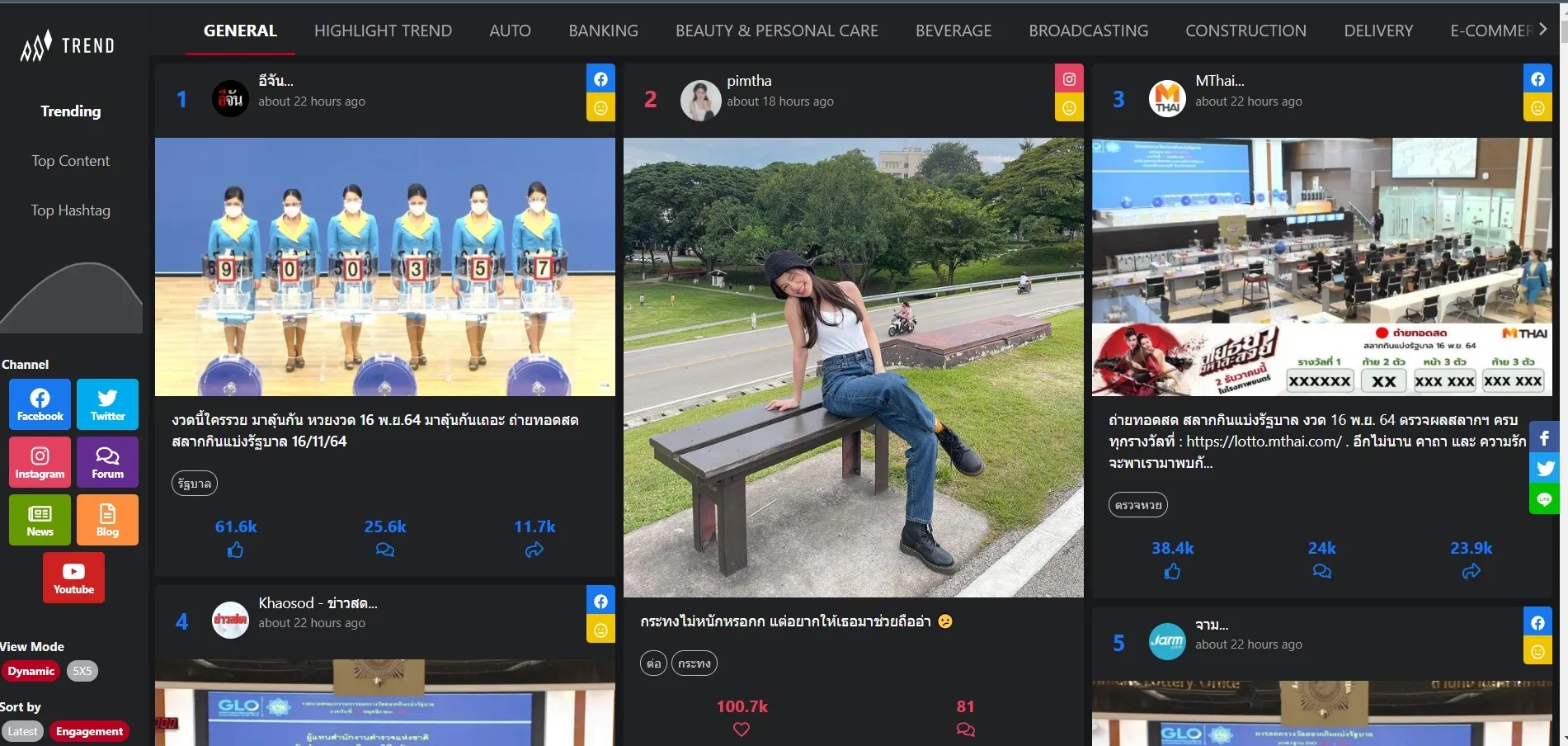Click the like icon on post 1
1568x746 pixels.
[235, 550]
